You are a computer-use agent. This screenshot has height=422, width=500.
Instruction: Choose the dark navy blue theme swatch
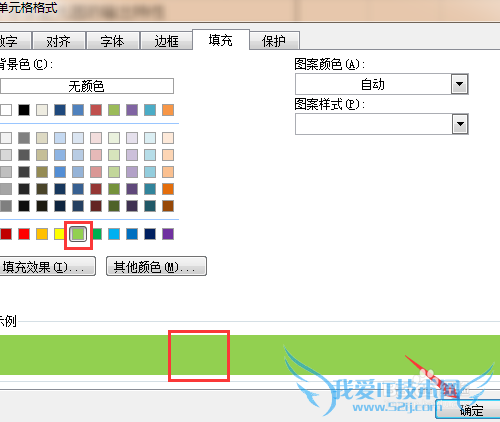(x=60, y=110)
